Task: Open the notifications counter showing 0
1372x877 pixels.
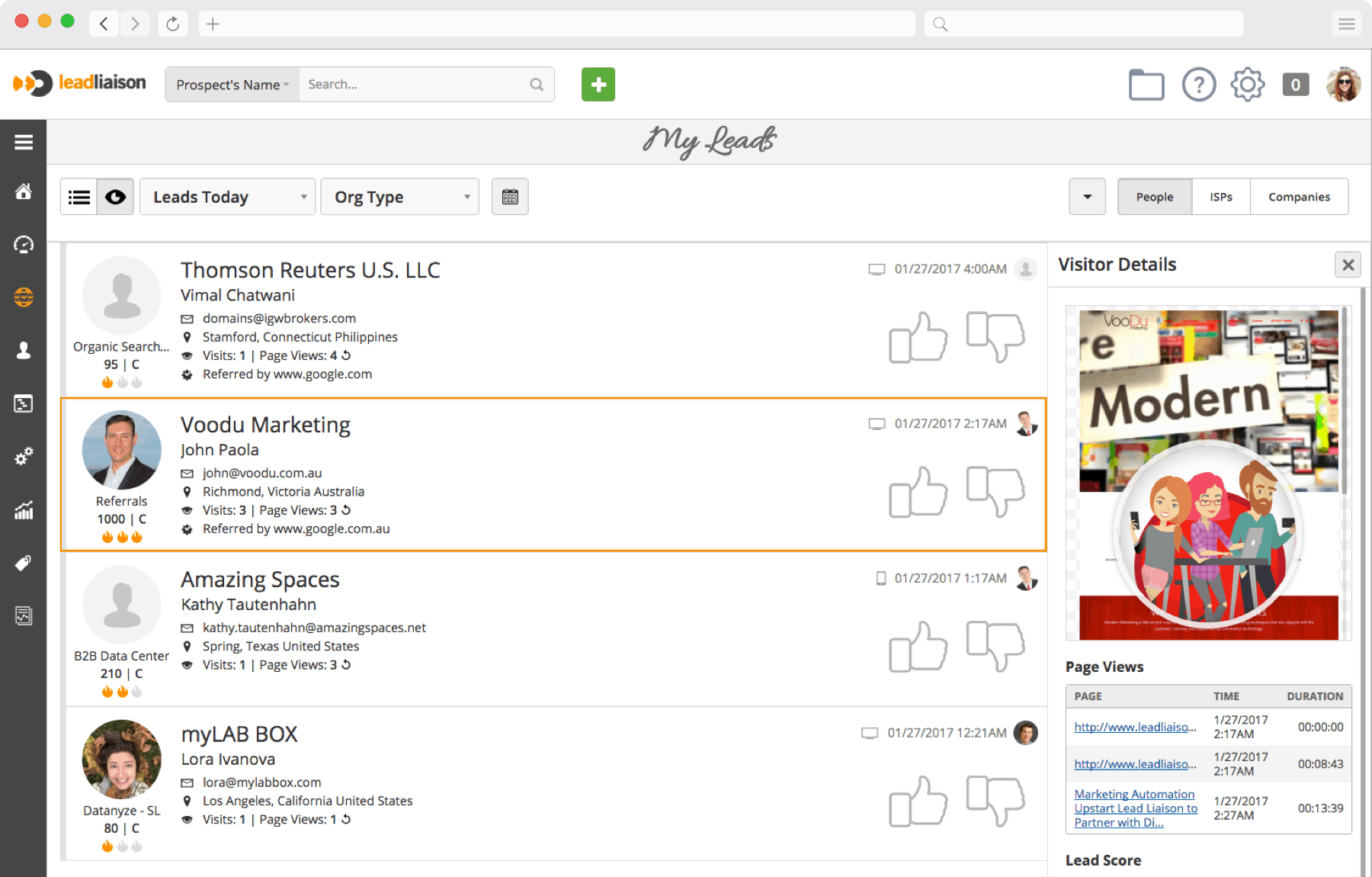Action: (1296, 85)
